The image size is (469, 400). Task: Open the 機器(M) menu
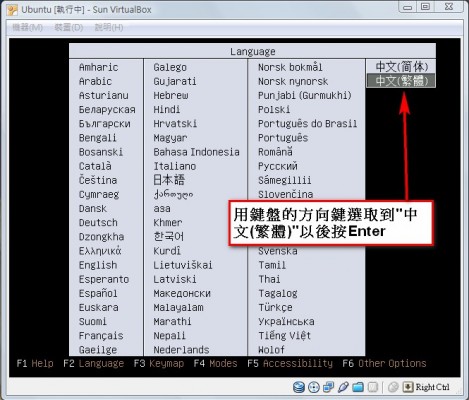(x=28, y=27)
